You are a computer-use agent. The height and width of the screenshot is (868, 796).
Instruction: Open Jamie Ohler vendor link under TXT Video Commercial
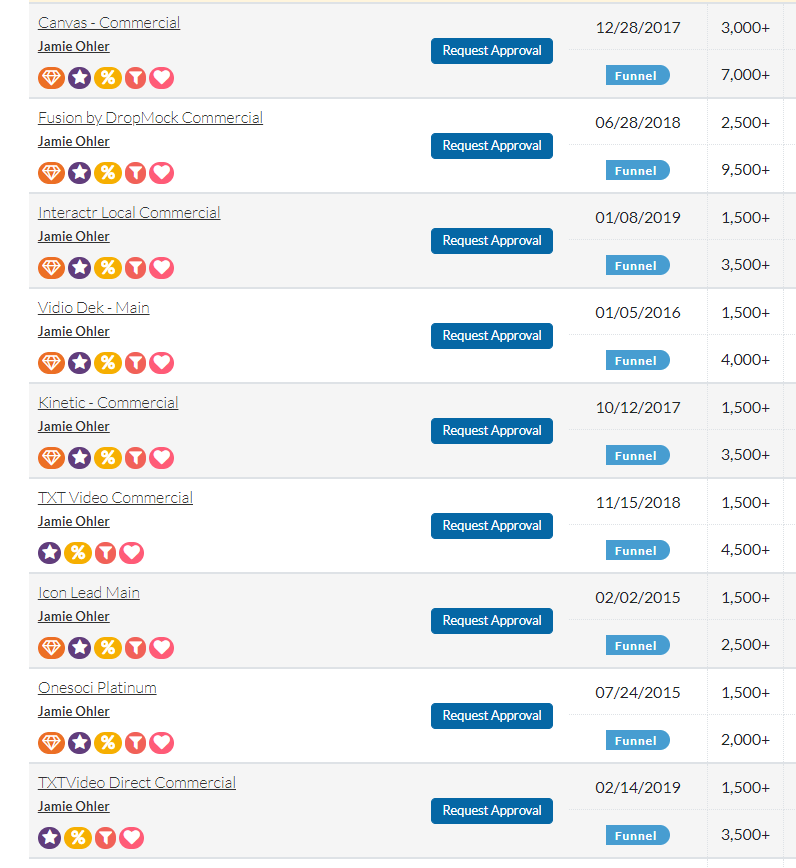(74, 522)
